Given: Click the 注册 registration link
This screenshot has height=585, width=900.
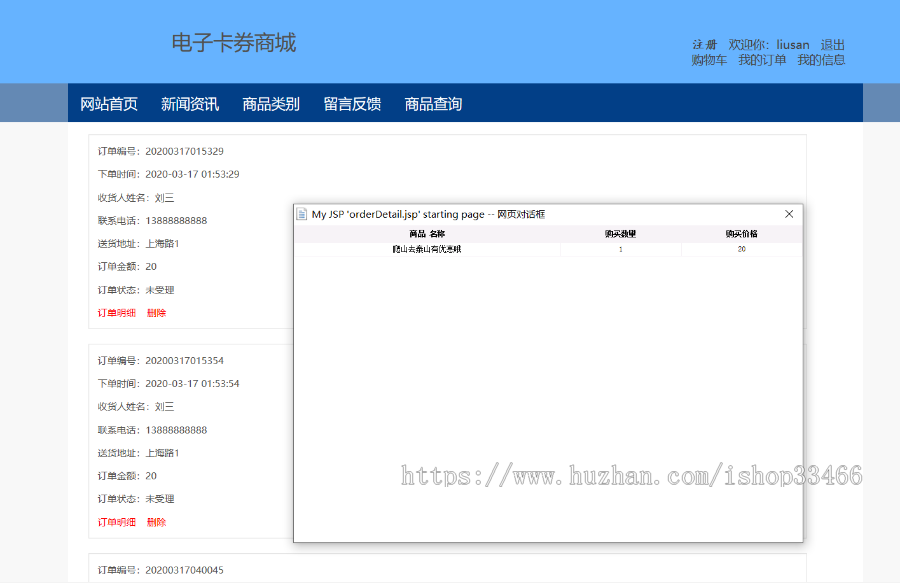Looking at the screenshot, I should click(706, 44).
